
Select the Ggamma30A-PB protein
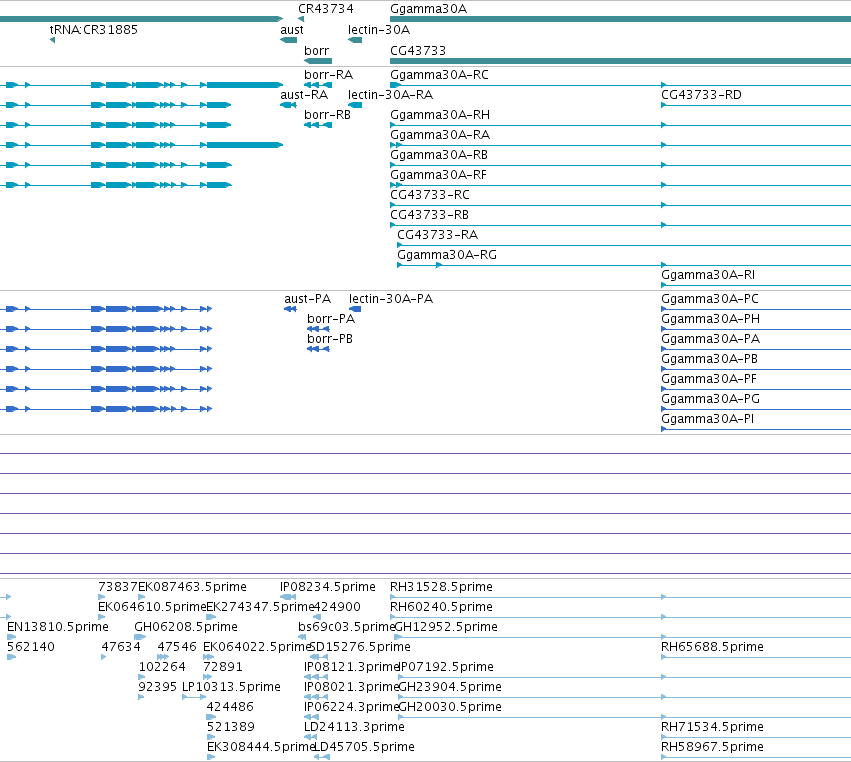tap(709, 359)
